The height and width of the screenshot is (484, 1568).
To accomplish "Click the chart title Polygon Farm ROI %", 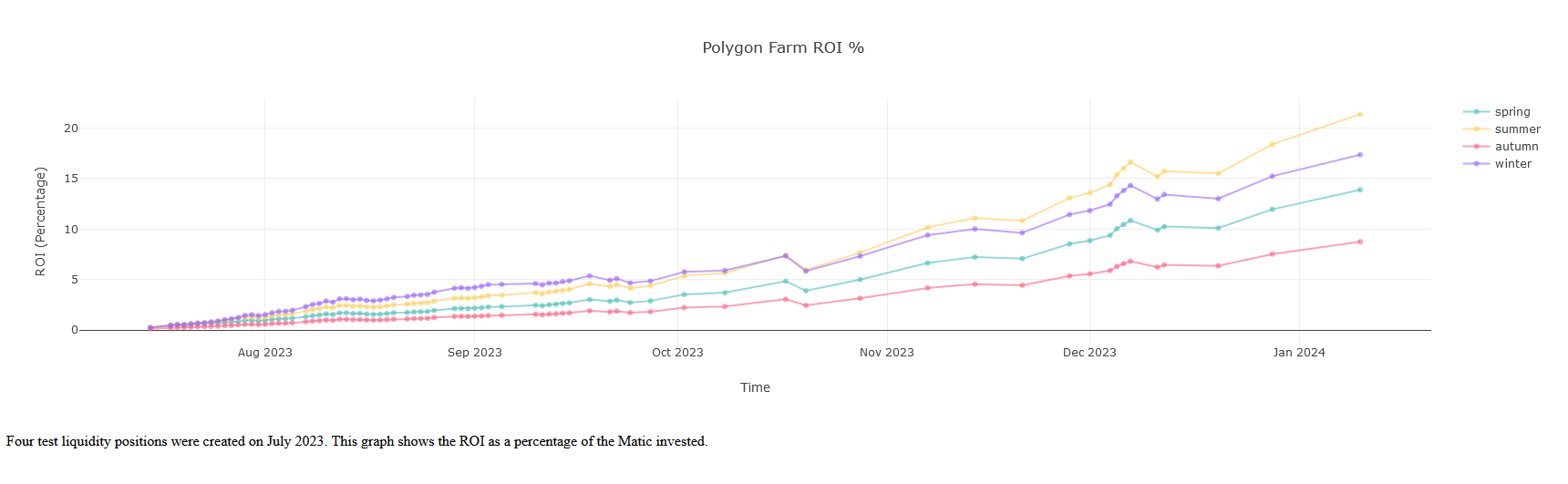I will coord(783,47).
